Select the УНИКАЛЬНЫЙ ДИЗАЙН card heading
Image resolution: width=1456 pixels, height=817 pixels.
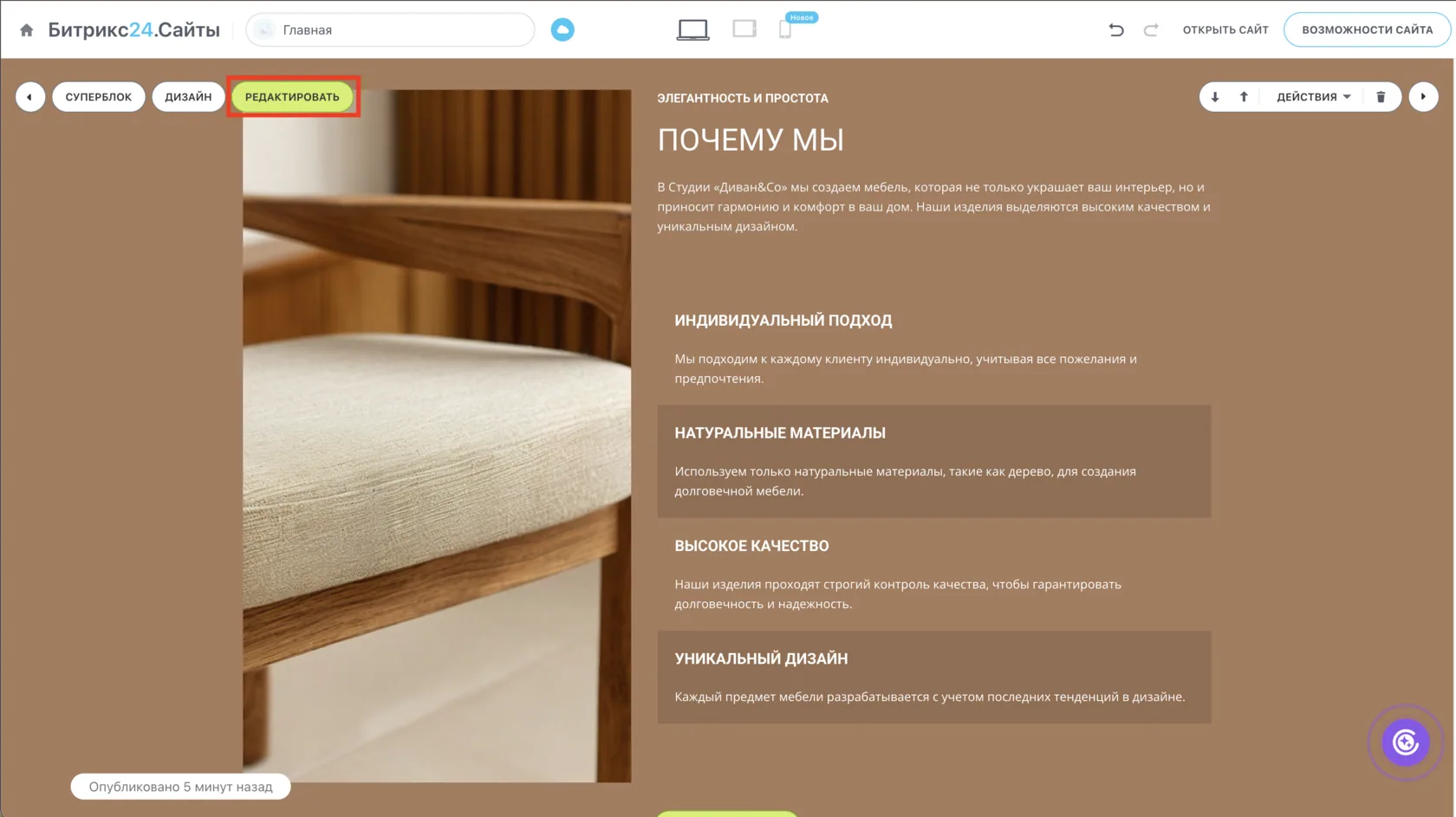762,658
